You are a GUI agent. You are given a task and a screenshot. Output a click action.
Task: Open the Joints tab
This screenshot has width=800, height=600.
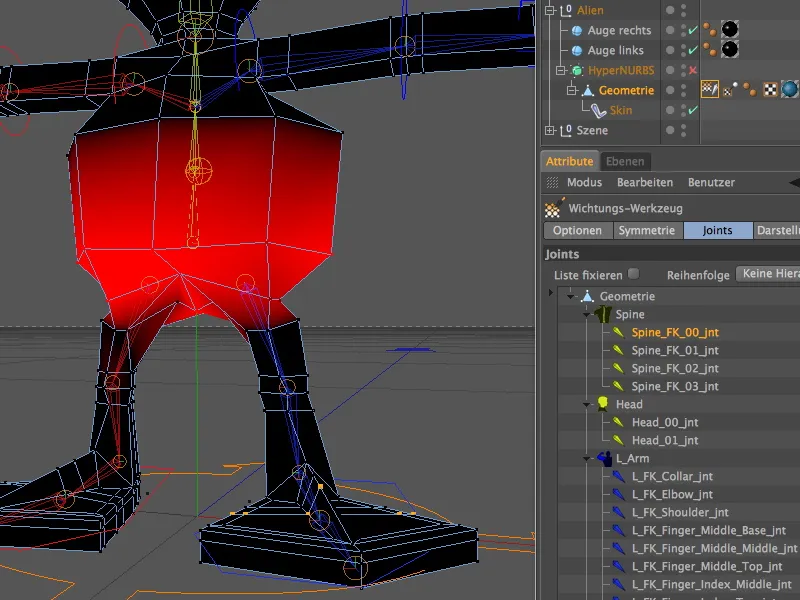(x=718, y=231)
